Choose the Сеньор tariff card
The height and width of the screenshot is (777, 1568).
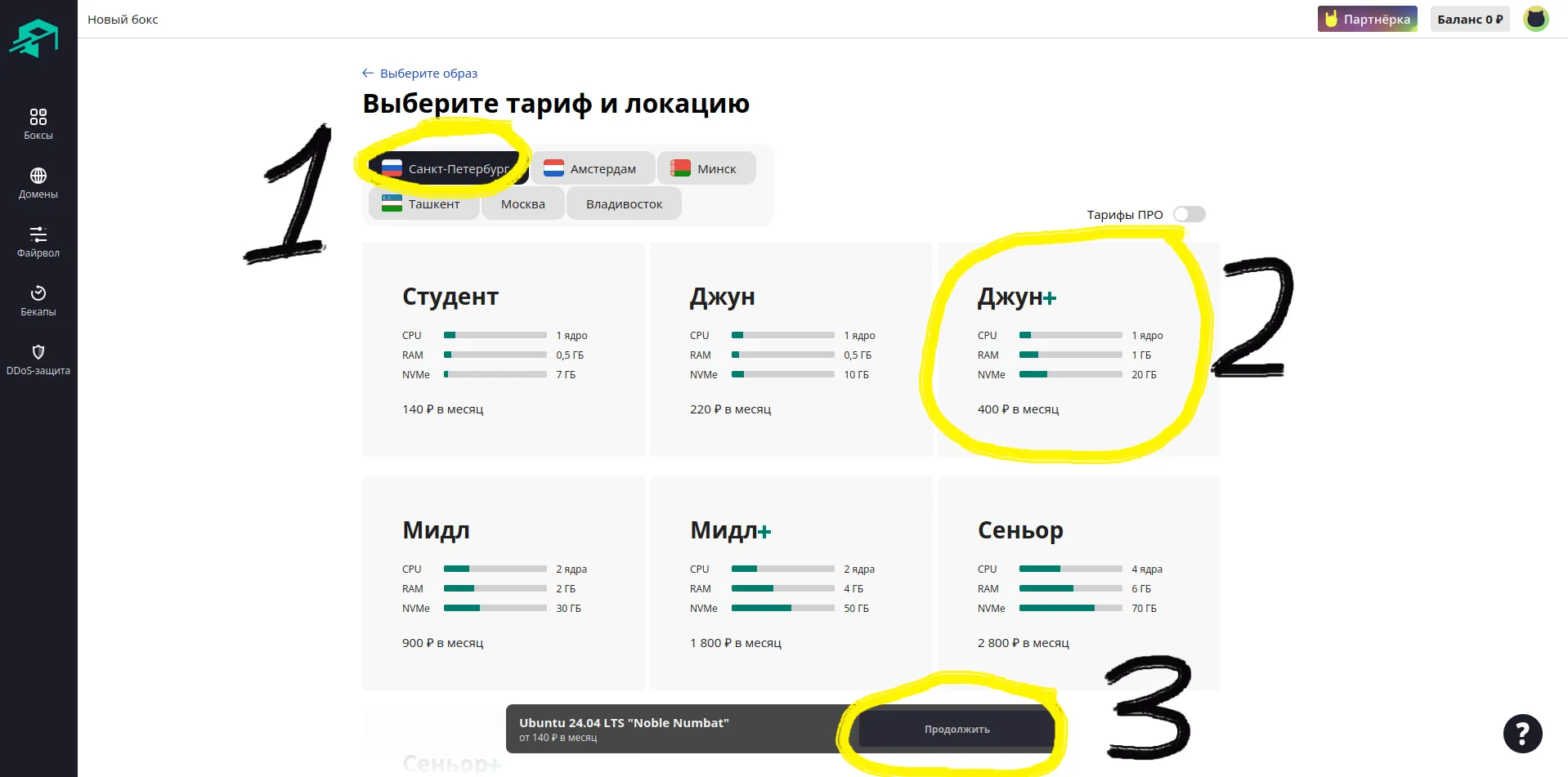pyautogui.click(x=1079, y=583)
